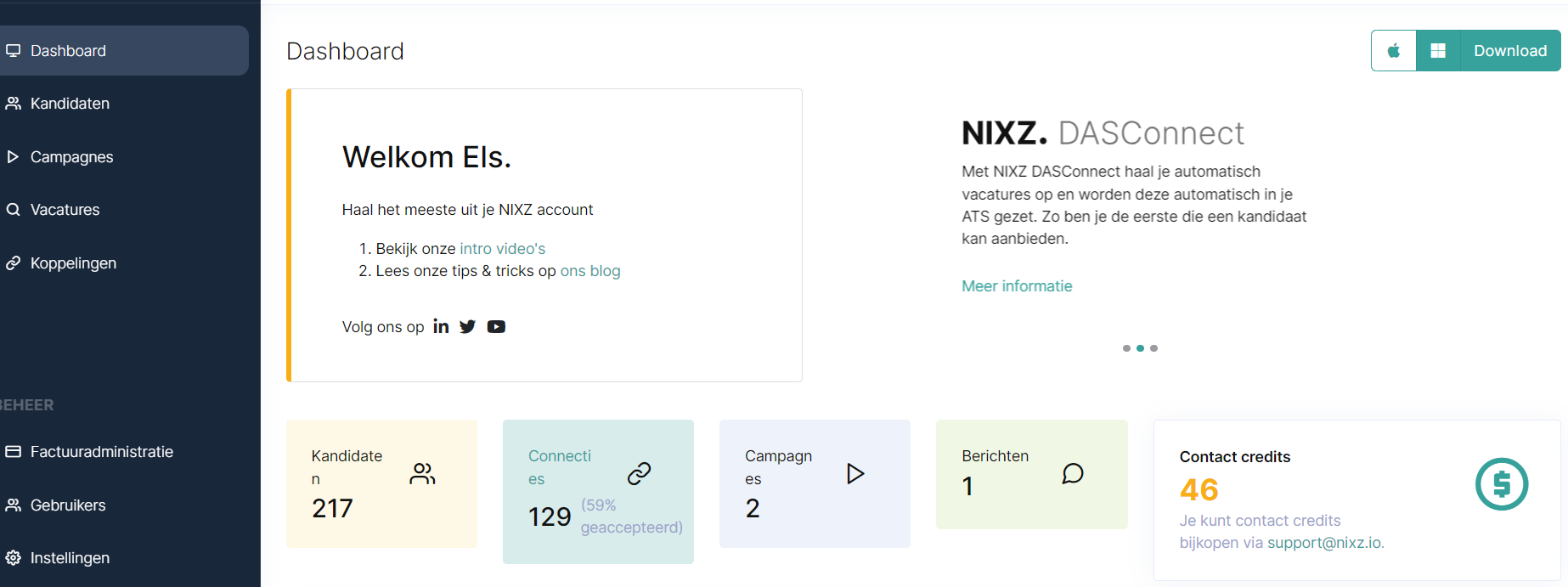This screenshot has width=1568, height=587.
Task: Click the Haal het meeste uit text
Action: [467, 210]
